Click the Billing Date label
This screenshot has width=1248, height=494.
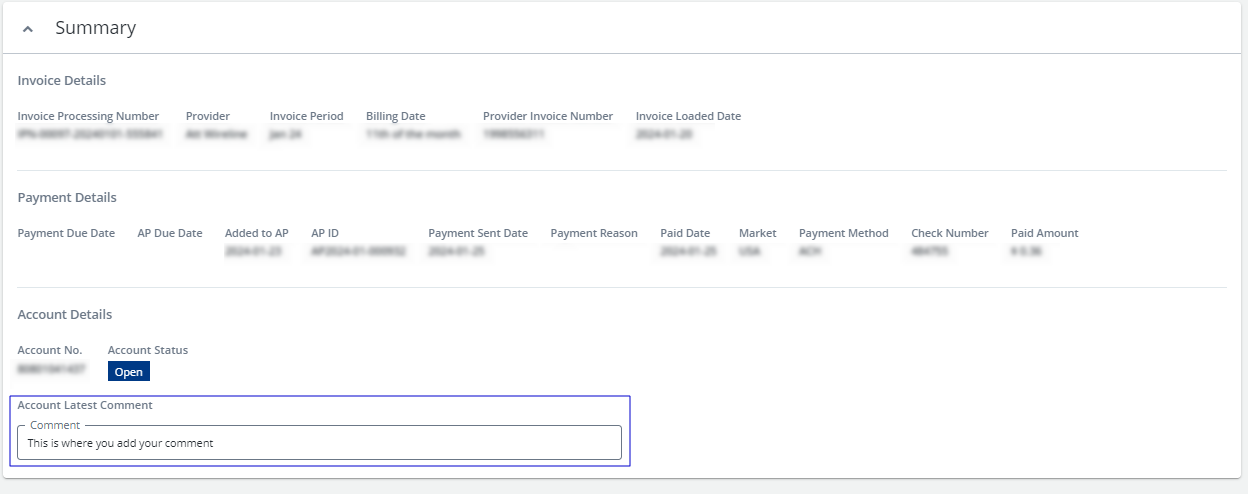(x=396, y=116)
